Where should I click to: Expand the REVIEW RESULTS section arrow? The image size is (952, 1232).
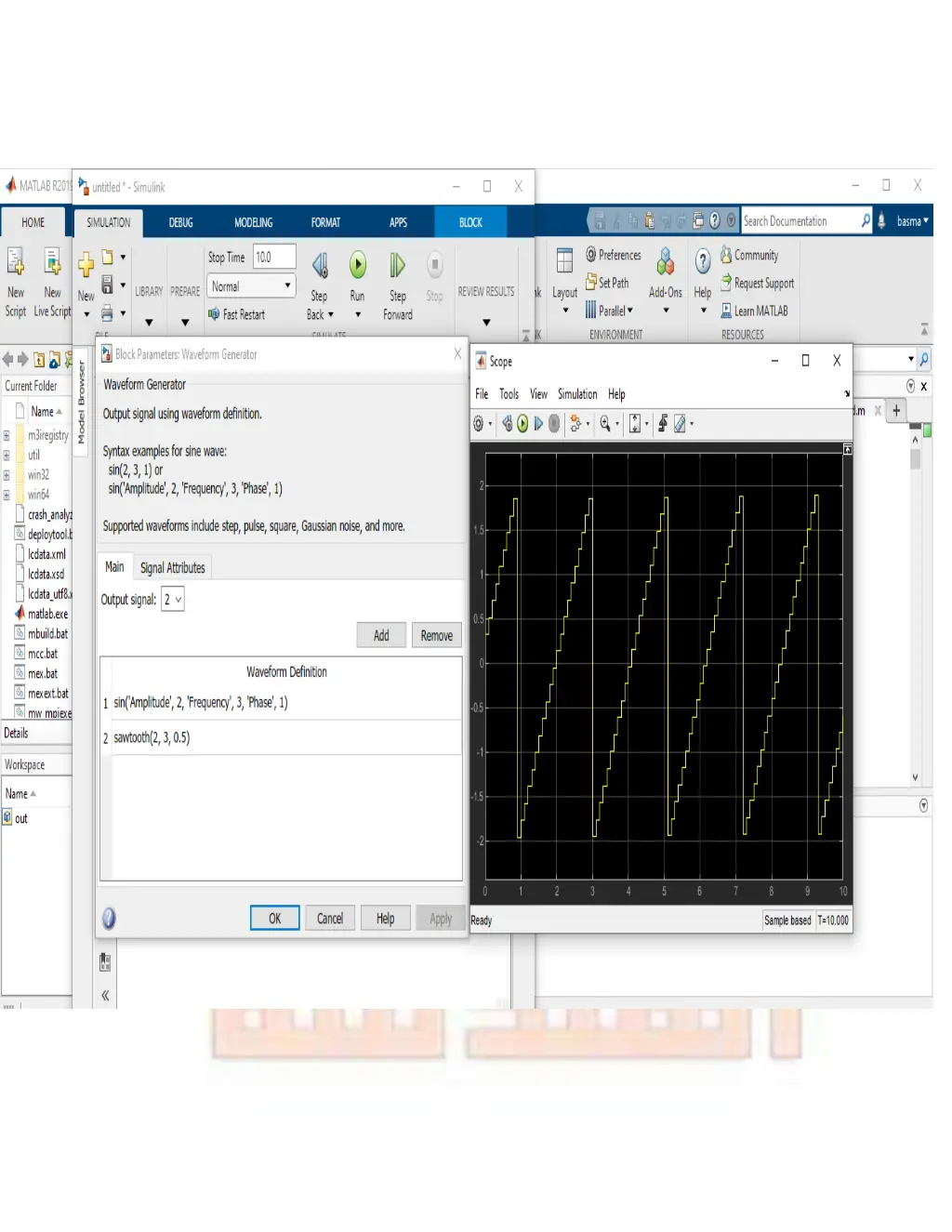[486, 323]
